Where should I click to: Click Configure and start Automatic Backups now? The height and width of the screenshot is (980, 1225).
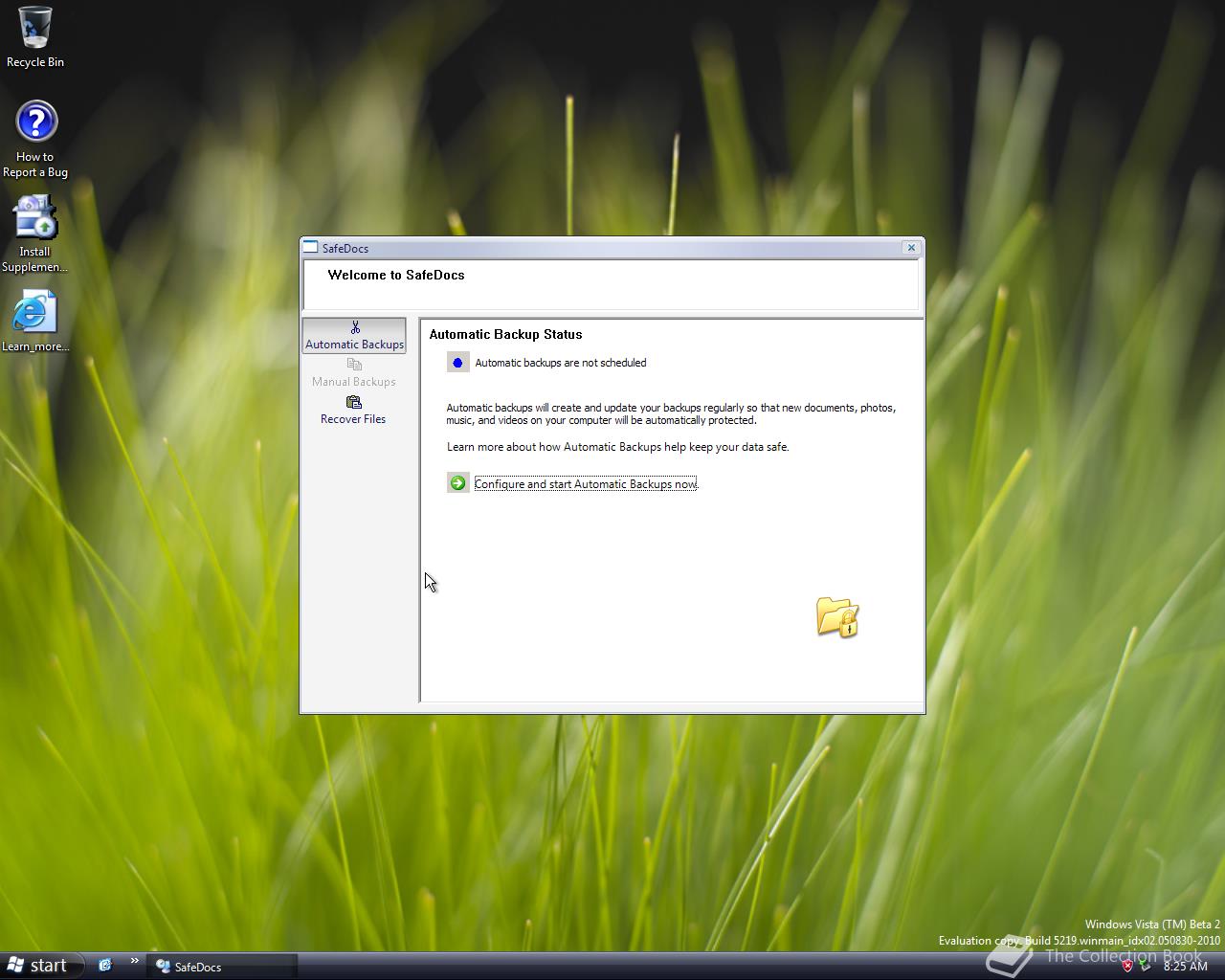(x=586, y=484)
